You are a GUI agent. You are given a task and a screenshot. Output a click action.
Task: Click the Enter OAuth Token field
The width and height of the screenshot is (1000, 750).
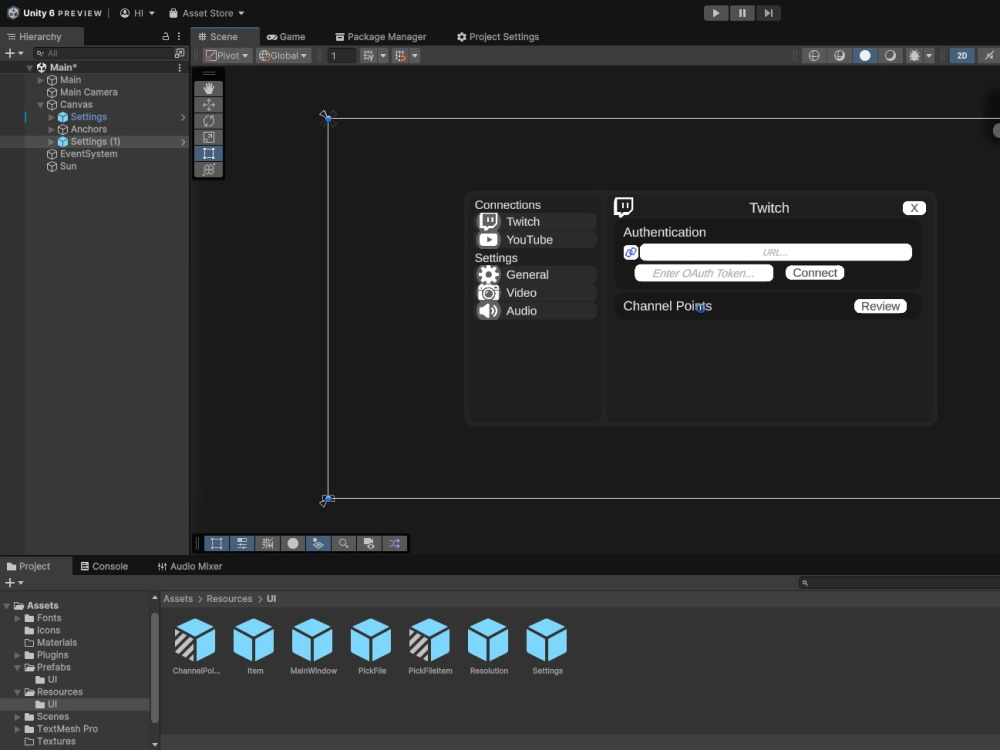[703, 273]
